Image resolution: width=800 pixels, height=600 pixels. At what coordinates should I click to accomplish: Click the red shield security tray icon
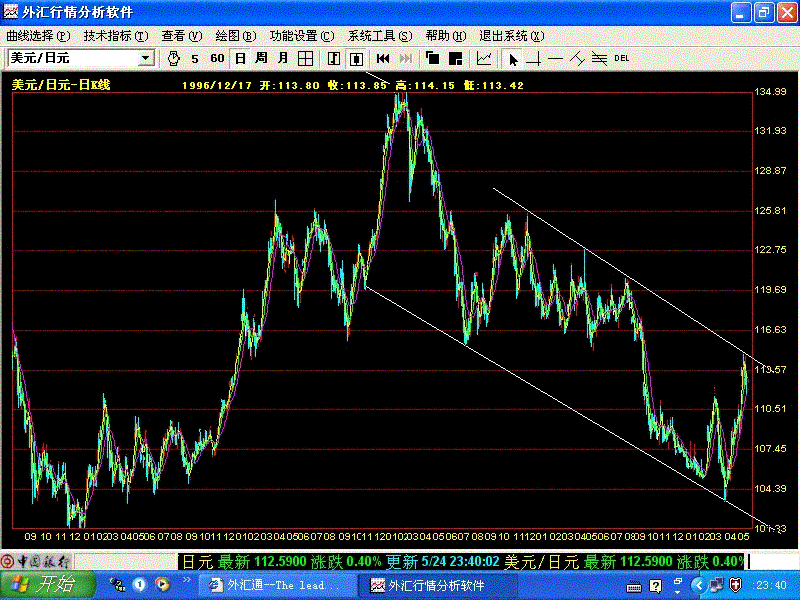tap(735, 585)
